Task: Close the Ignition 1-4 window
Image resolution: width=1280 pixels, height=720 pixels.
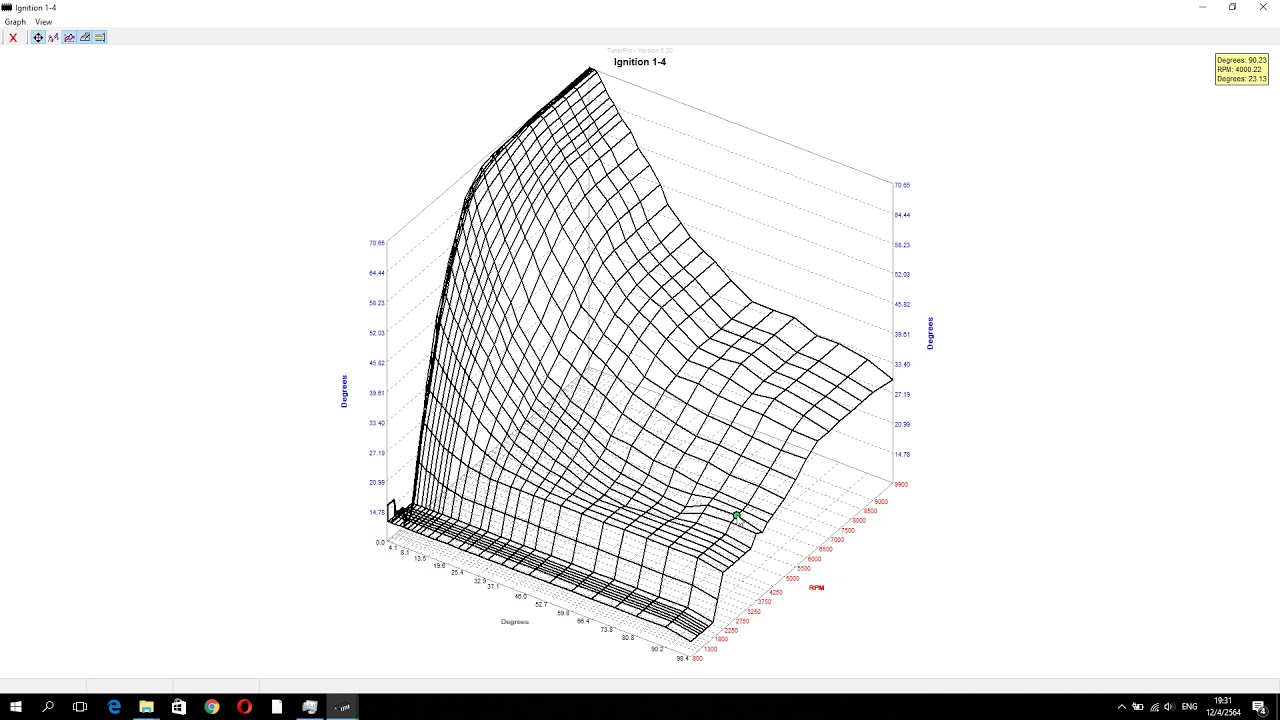Action: coord(1263,7)
